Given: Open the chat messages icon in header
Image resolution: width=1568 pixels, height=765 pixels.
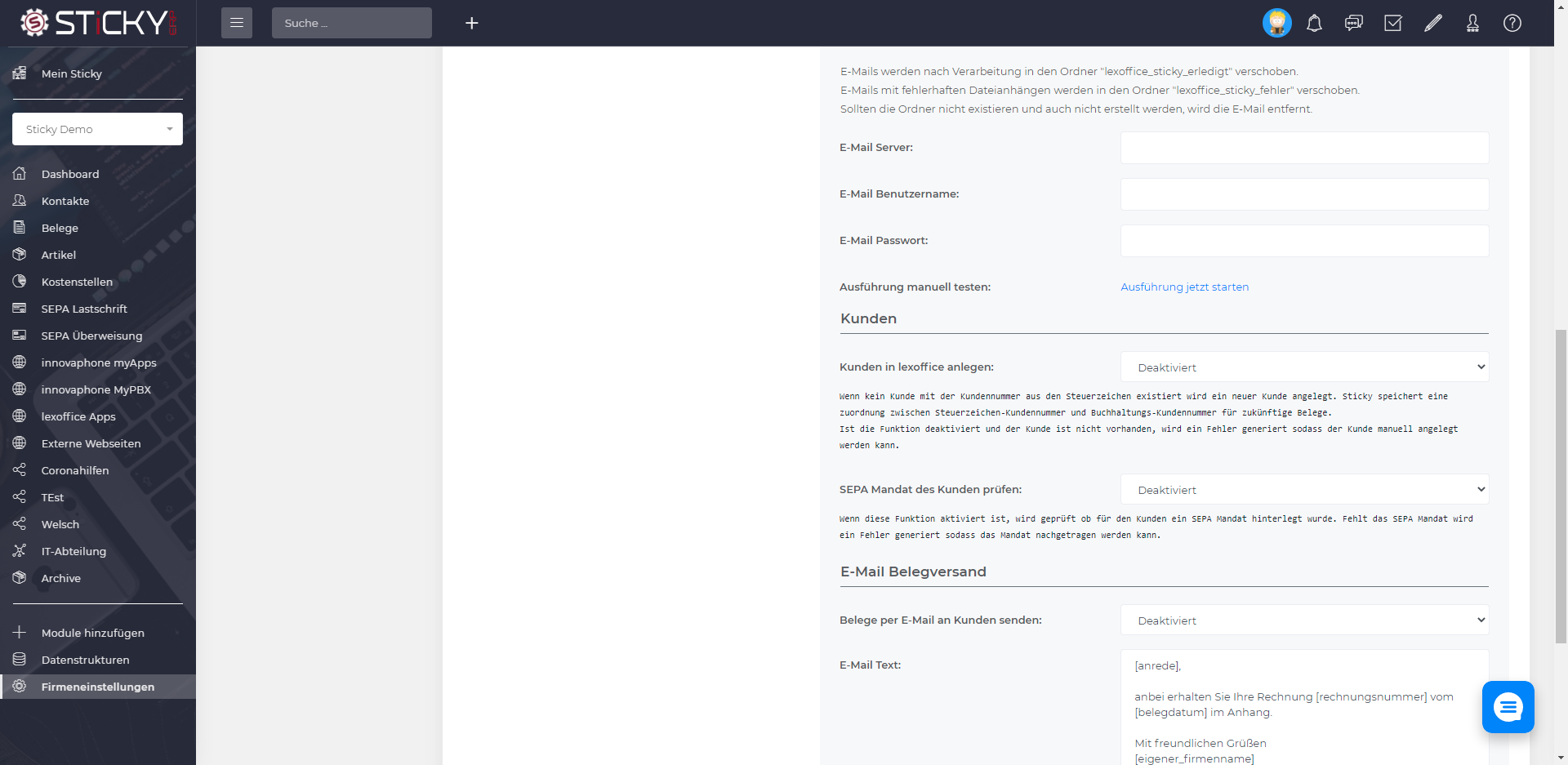Looking at the screenshot, I should [x=1353, y=23].
